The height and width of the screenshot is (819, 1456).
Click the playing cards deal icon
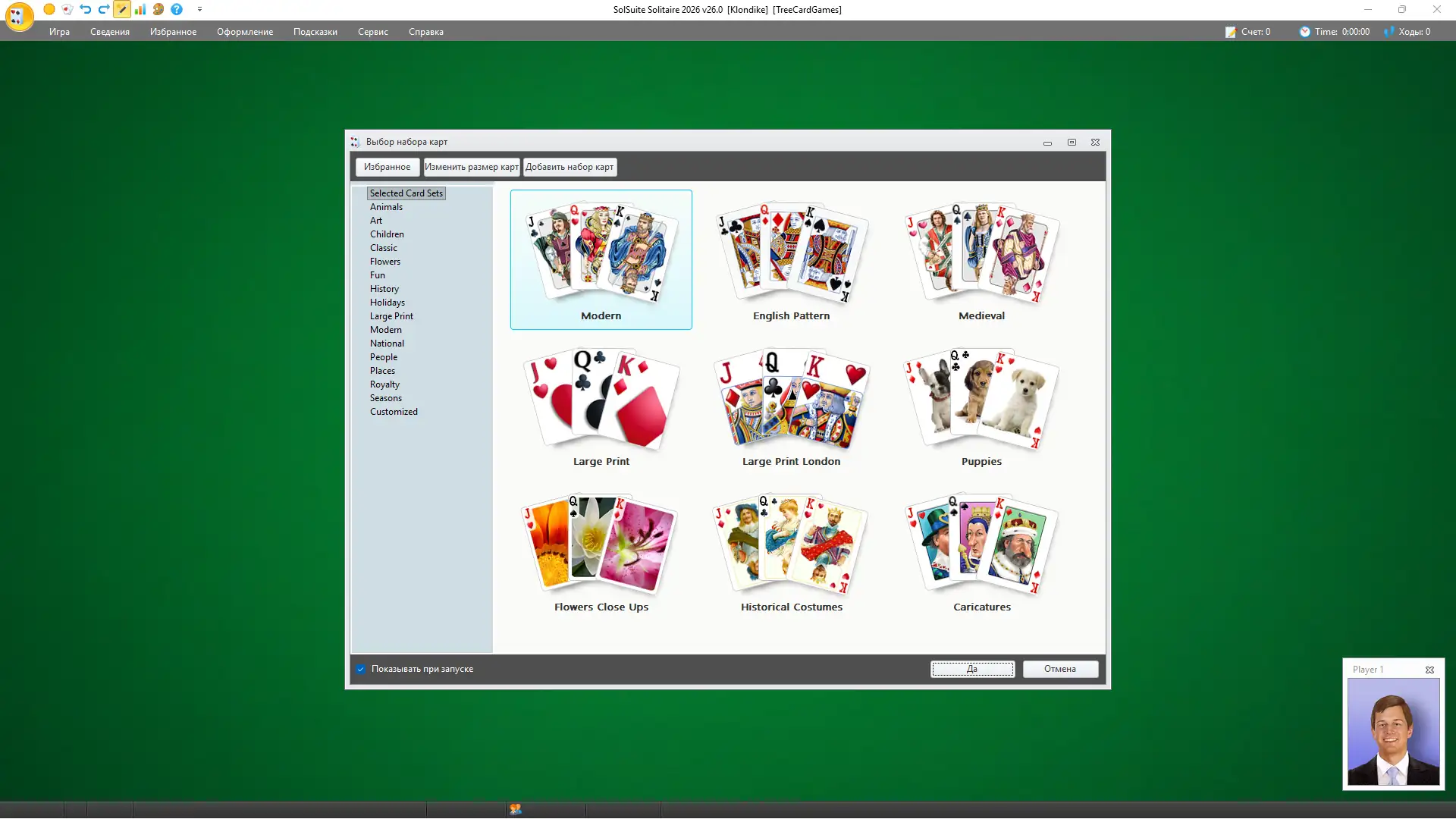[67, 10]
